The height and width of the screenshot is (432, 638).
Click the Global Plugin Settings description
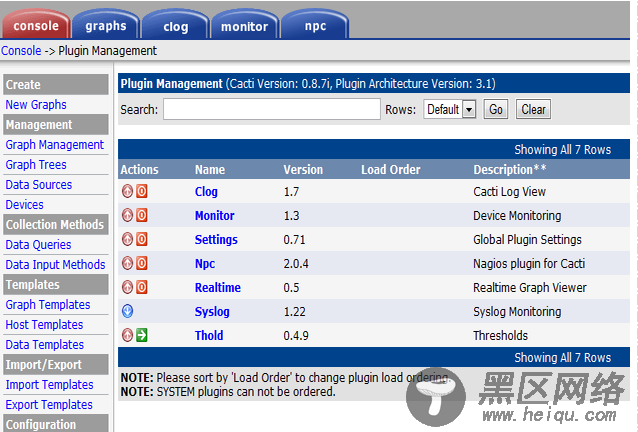click(x=527, y=240)
